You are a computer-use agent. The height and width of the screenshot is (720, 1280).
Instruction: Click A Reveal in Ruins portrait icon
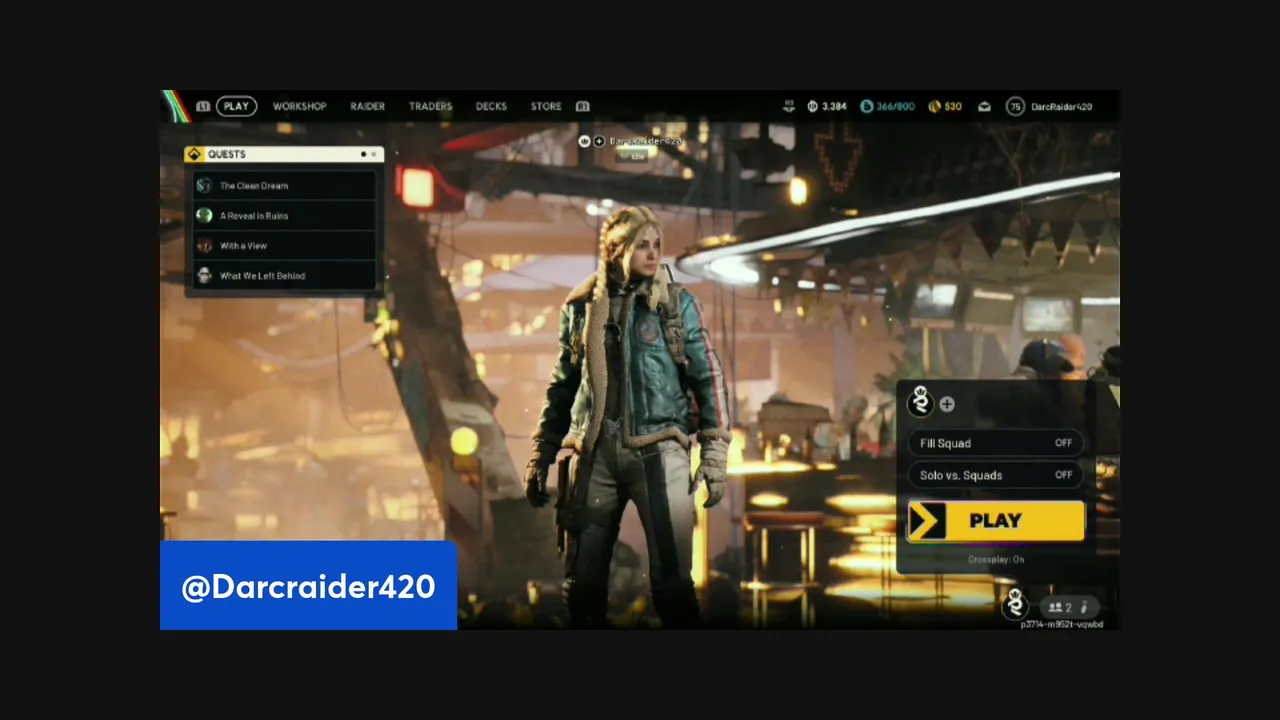point(204,215)
